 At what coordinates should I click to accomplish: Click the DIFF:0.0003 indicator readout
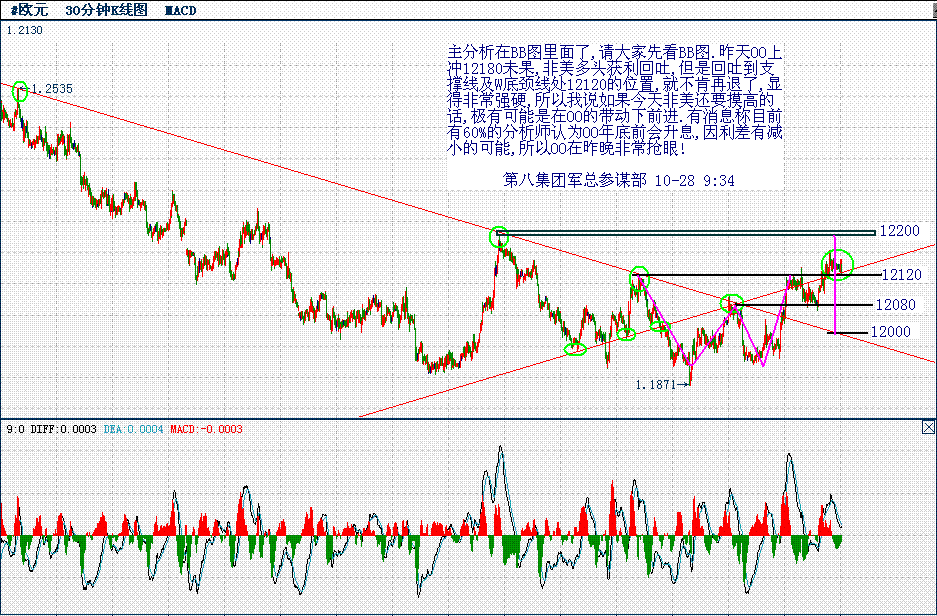click(63, 429)
